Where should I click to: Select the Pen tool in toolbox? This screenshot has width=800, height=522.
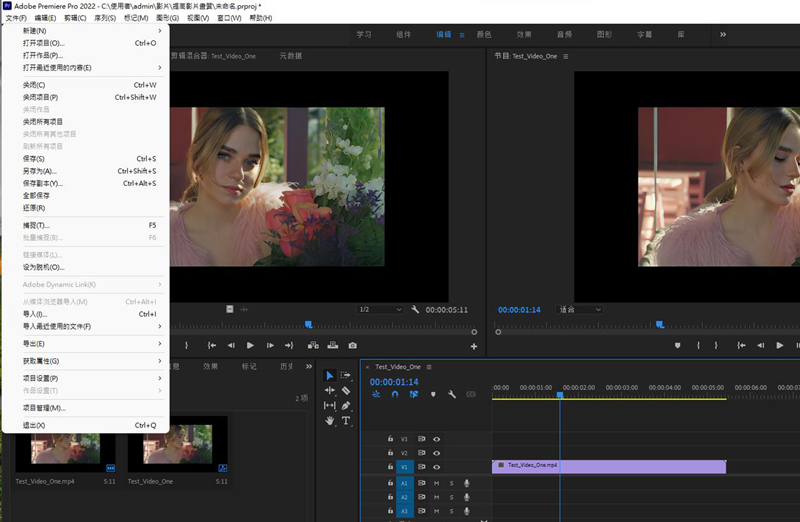point(346,406)
